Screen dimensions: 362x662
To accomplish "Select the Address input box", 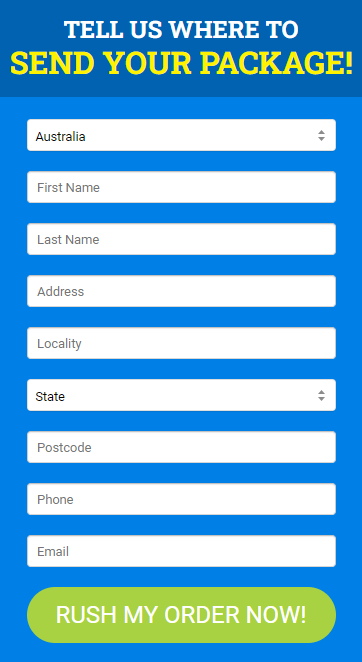I will tap(181, 291).
